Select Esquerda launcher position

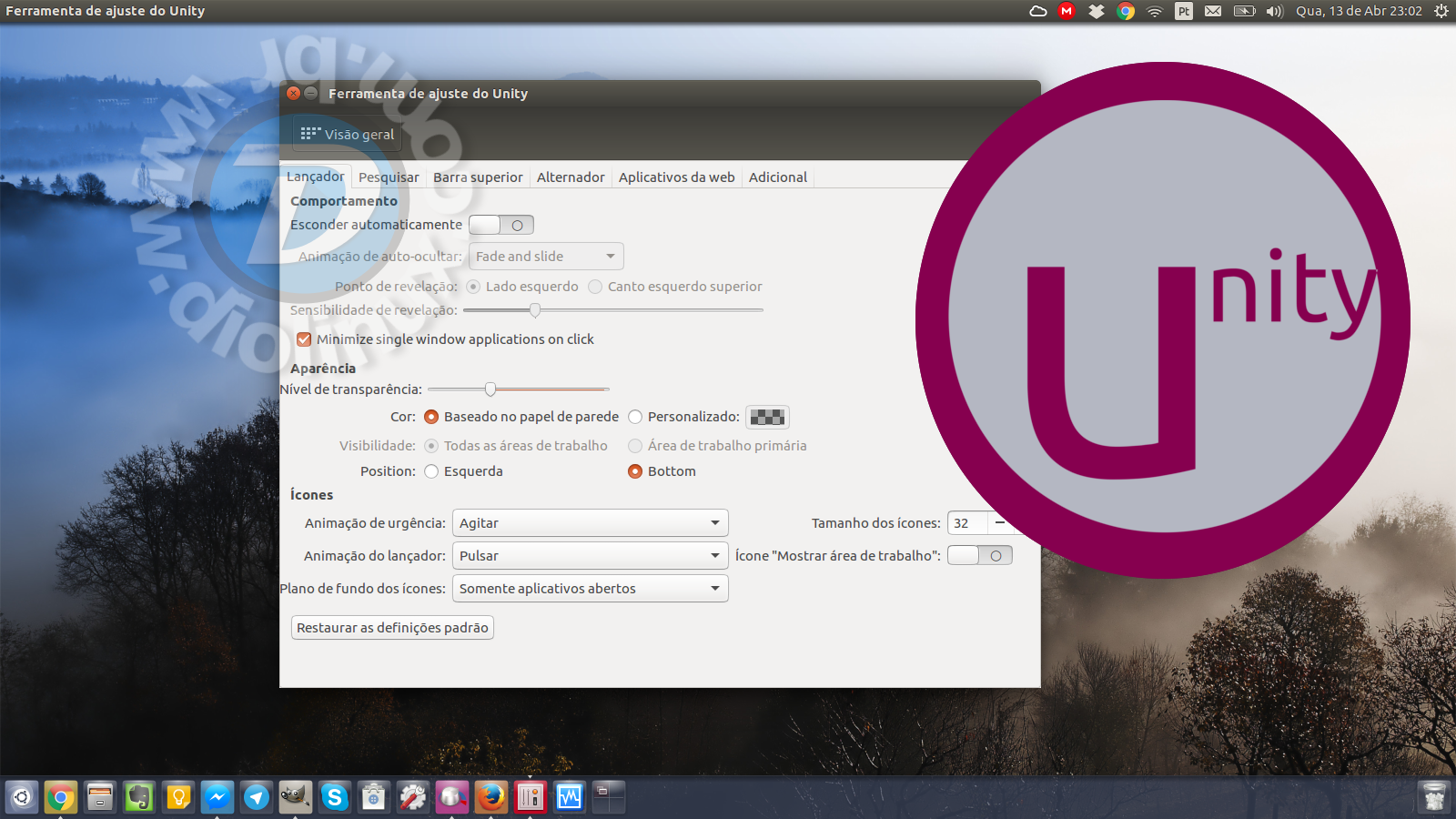click(431, 471)
